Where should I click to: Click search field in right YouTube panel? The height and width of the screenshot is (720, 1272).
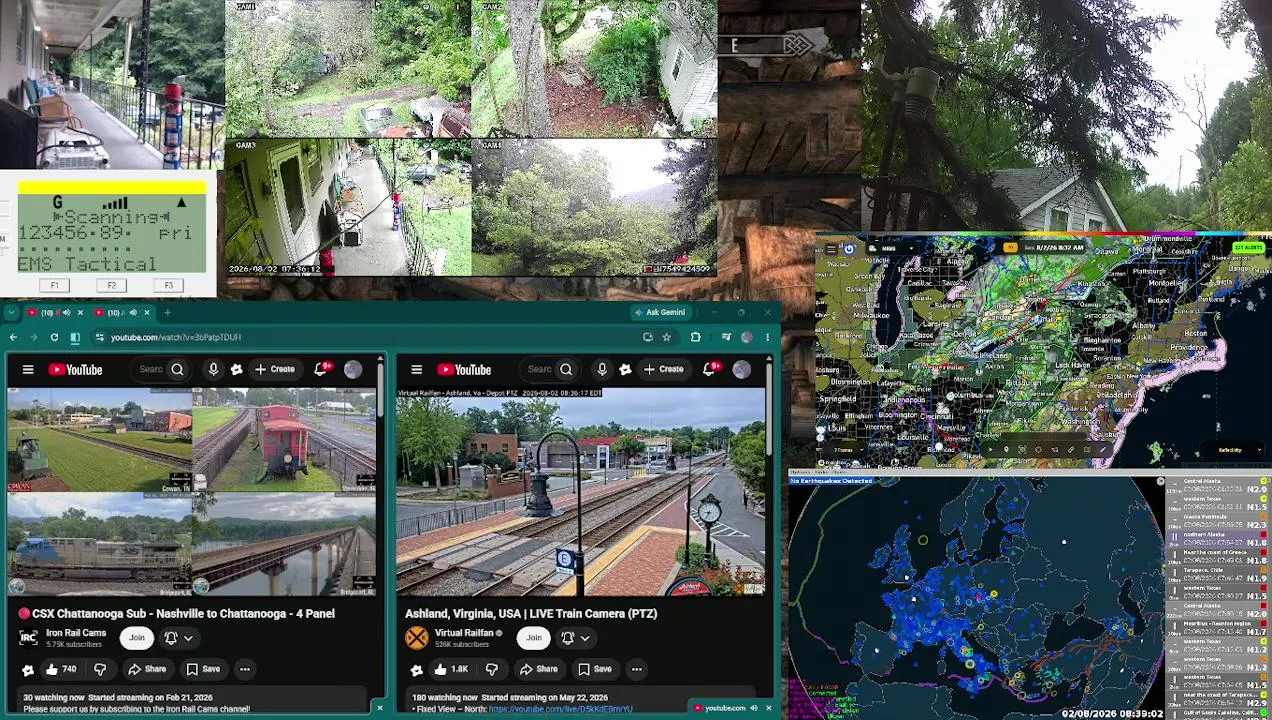coord(539,370)
